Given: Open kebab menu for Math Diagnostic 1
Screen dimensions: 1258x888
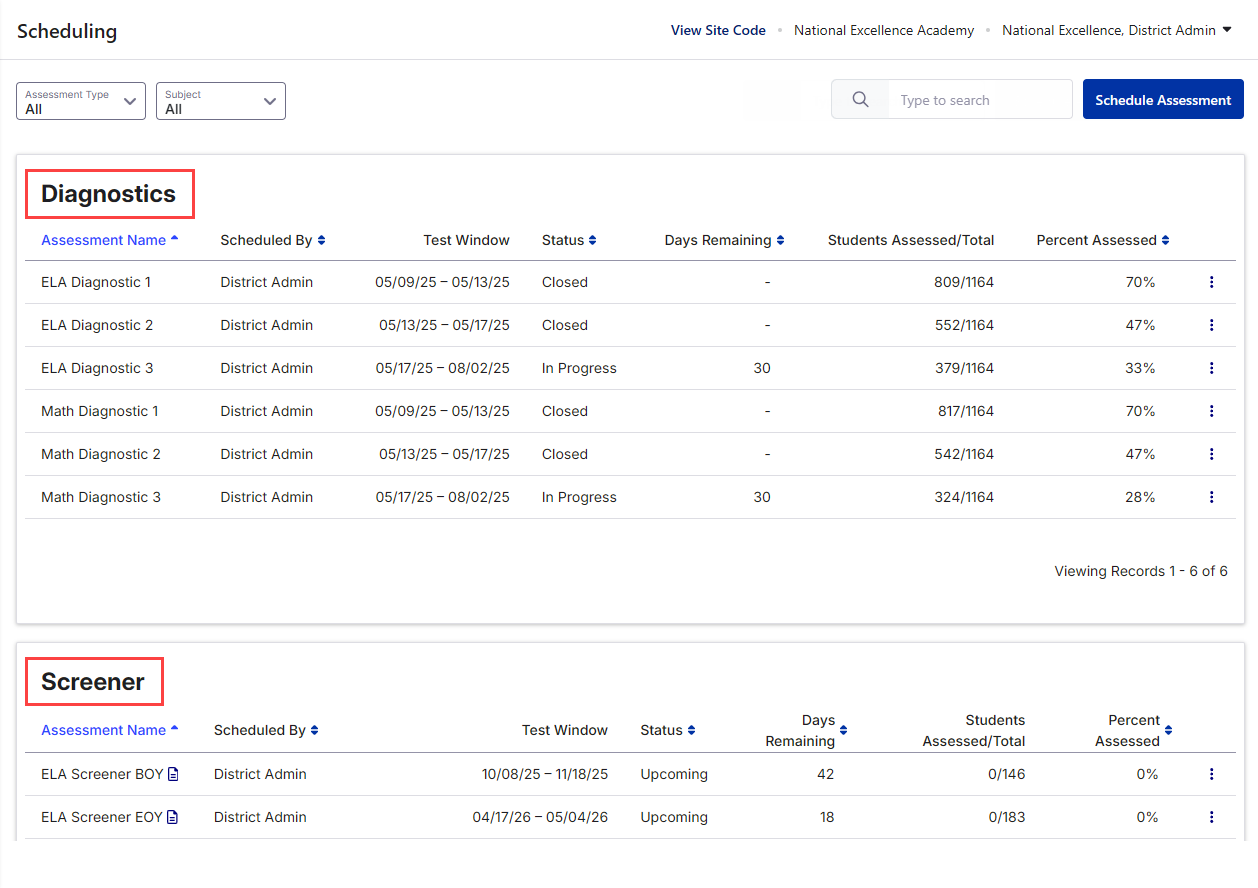Looking at the screenshot, I should click(x=1211, y=411).
